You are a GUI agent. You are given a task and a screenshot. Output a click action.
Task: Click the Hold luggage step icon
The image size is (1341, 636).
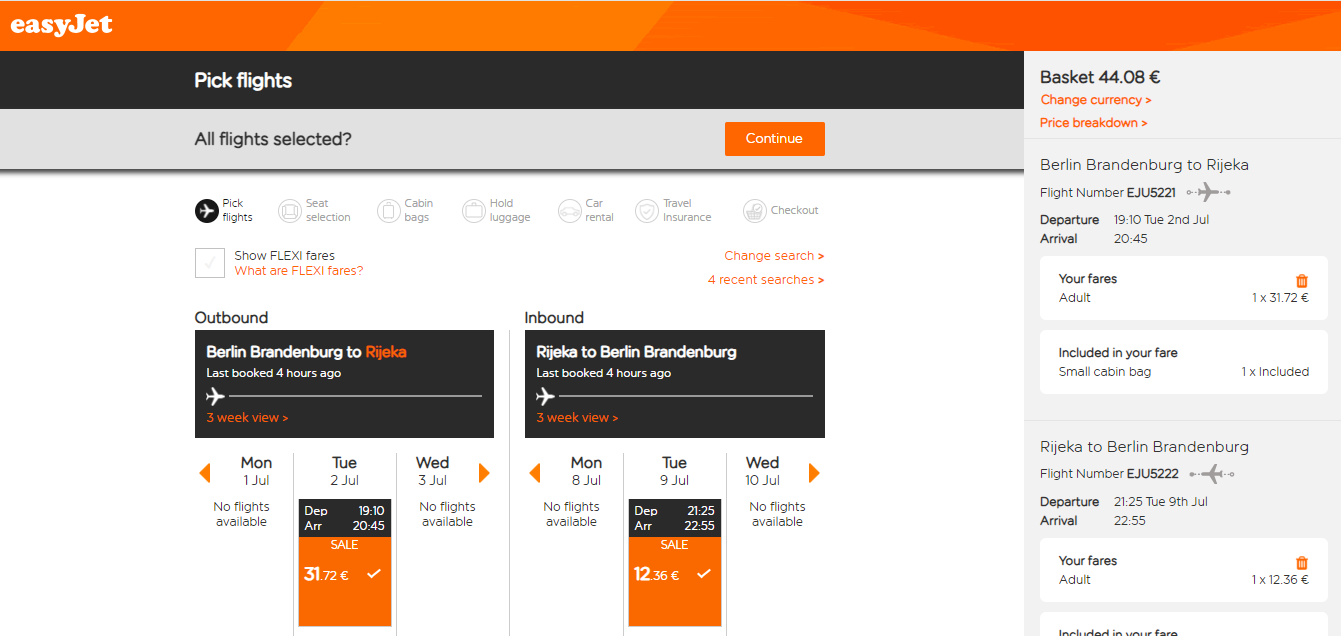(x=474, y=211)
